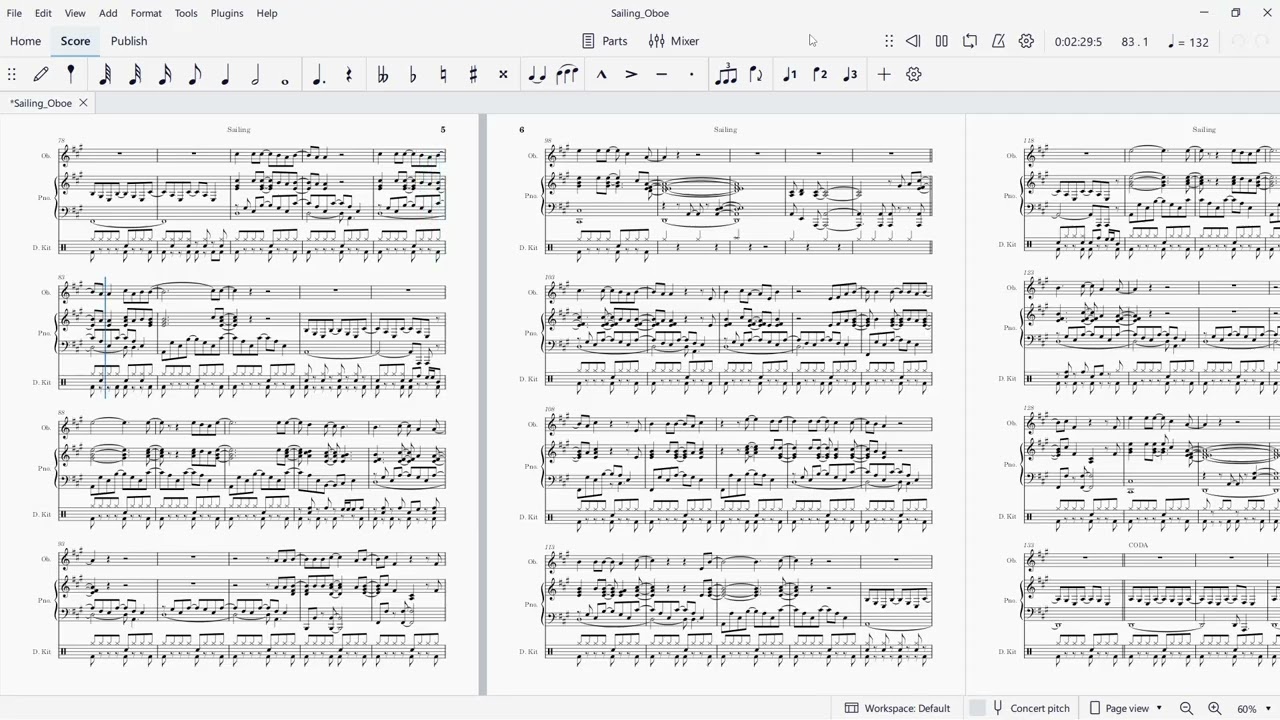Open playback settings gear
The height and width of the screenshot is (720, 1280).
coord(1026,41)
